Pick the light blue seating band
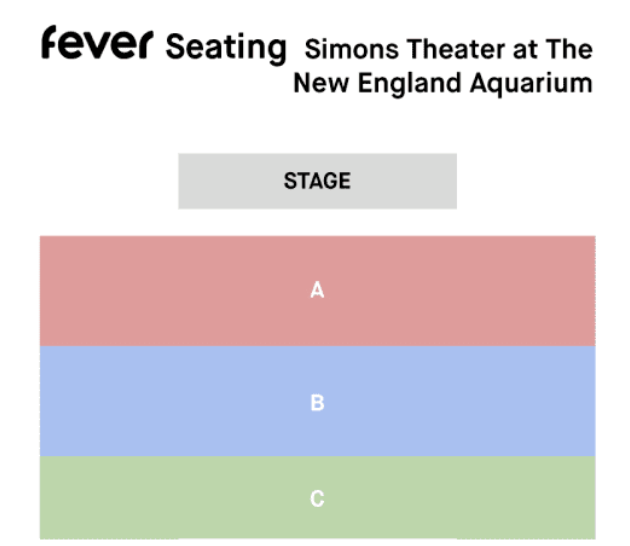The height and width of the screenshot is (546, 630). tap(317, 401)
